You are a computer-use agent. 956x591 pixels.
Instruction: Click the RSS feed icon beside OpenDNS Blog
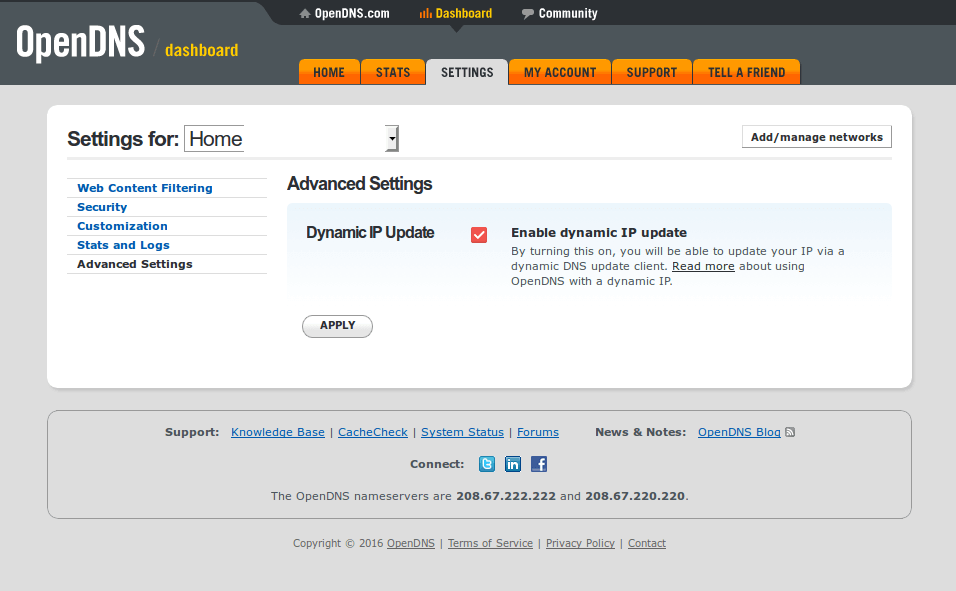click(790, 432)
